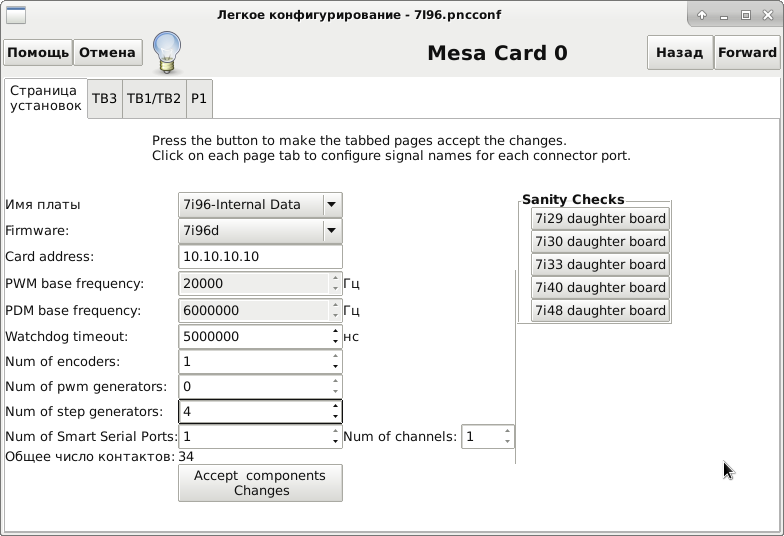Open the TB1/TB2 tab
Viewport: 784px width, 536px height.
[x=154, y=99]
